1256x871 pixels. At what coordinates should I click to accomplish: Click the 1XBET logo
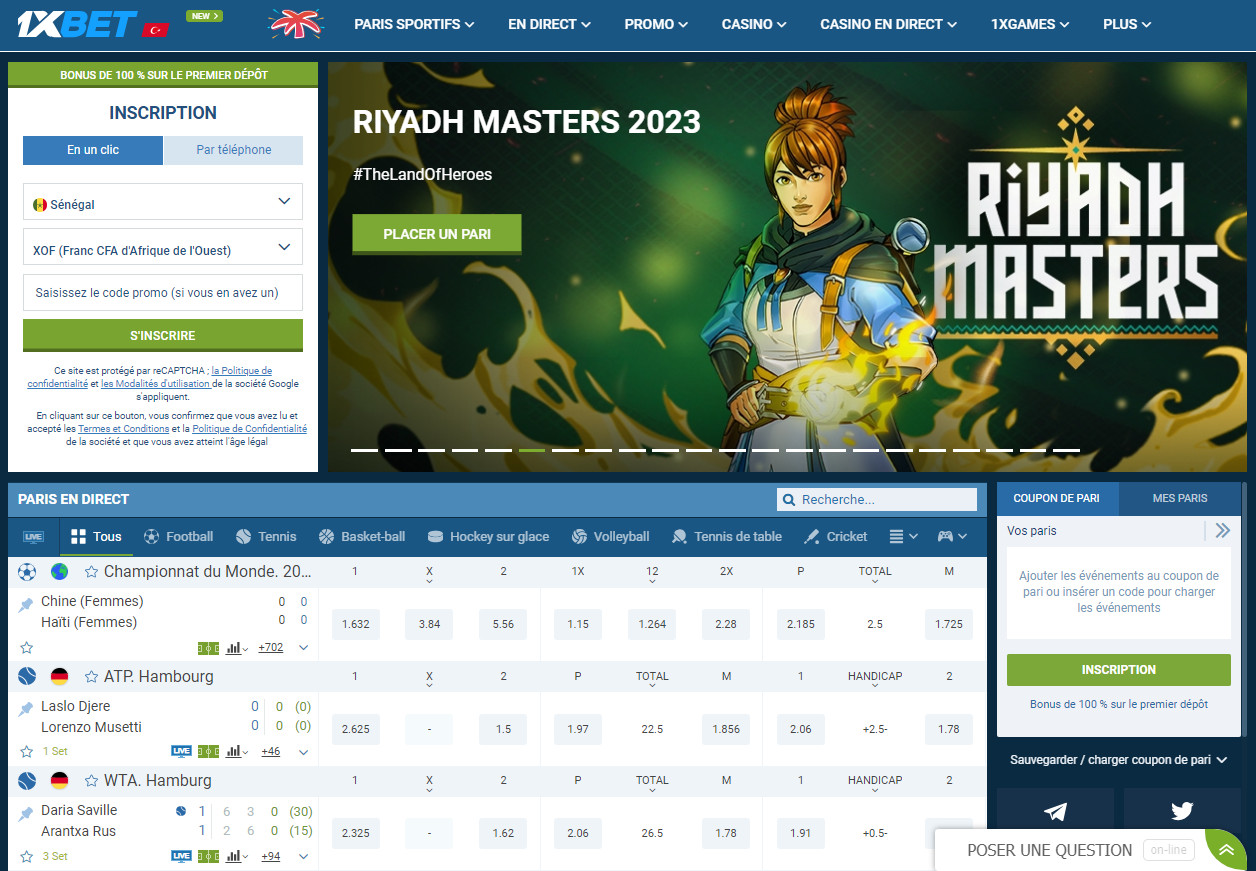(x=76, y=24)
